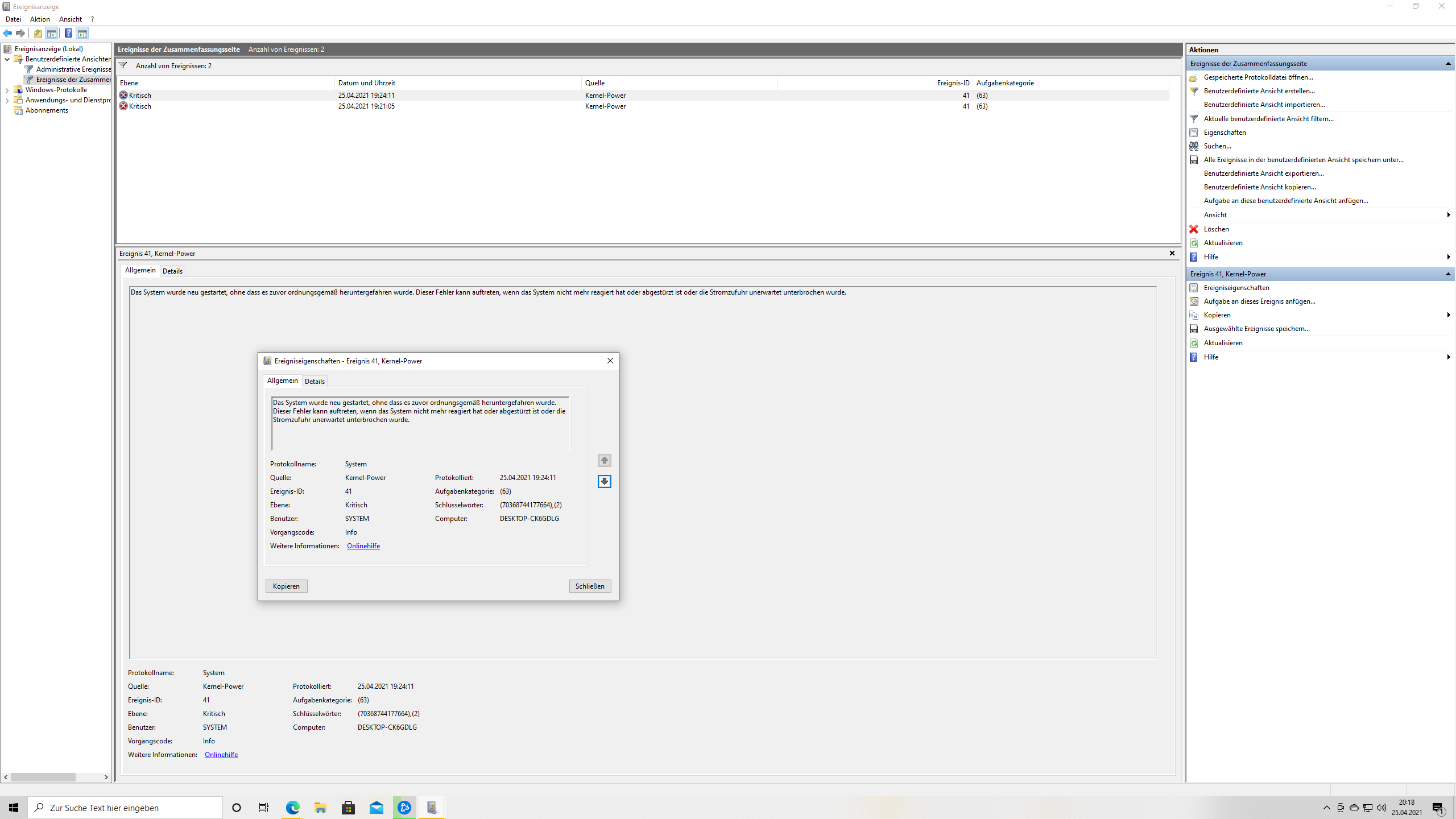Open Onlinehilfe link in dialog
Viewport: 1456px width, 819px height.
point(363,546)
